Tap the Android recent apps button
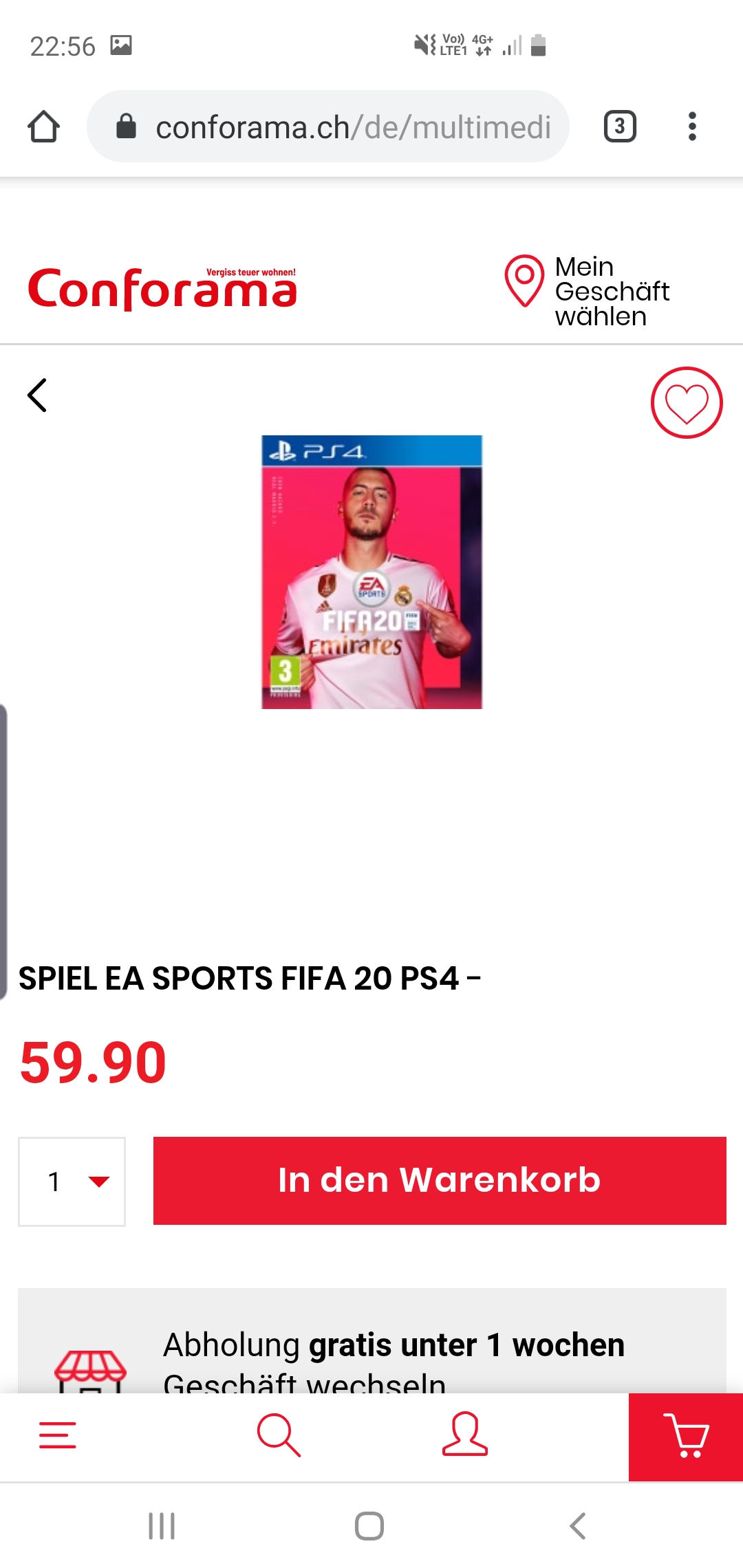Viewport: 743px width, 1568px height. point(162,1526)
